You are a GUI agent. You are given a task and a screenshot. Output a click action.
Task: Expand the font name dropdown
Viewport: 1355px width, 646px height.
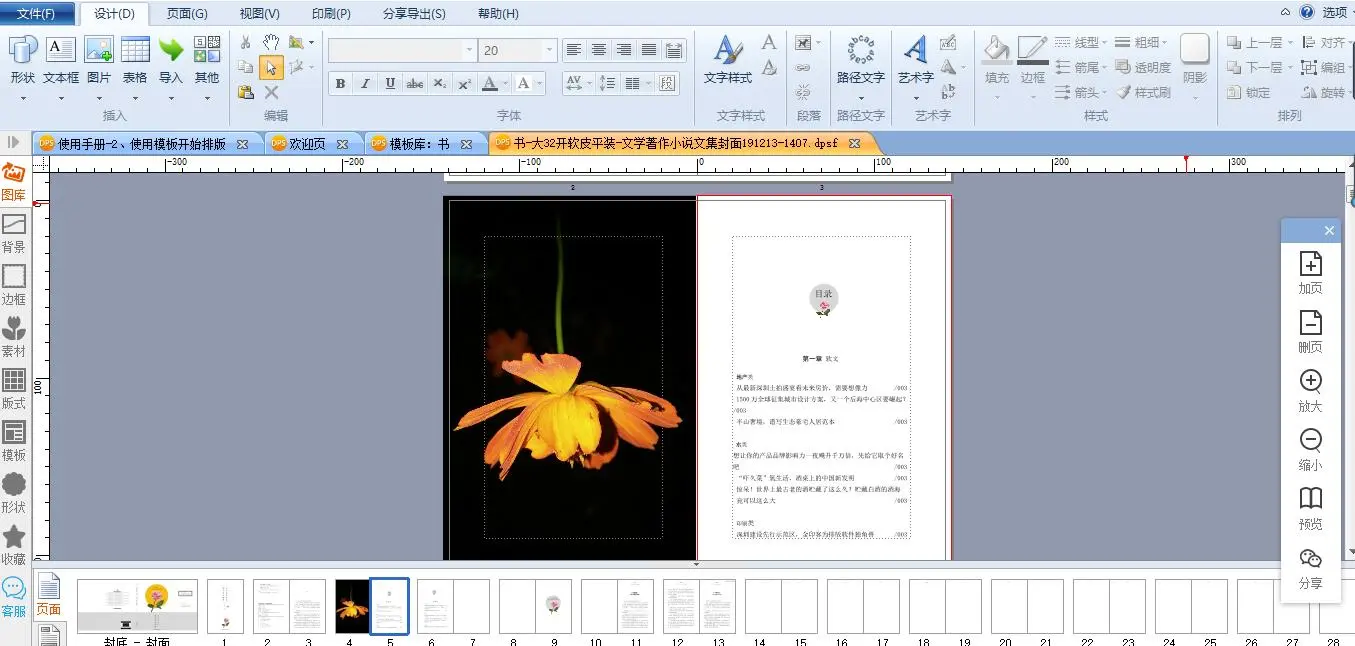[x=469, y=50]
